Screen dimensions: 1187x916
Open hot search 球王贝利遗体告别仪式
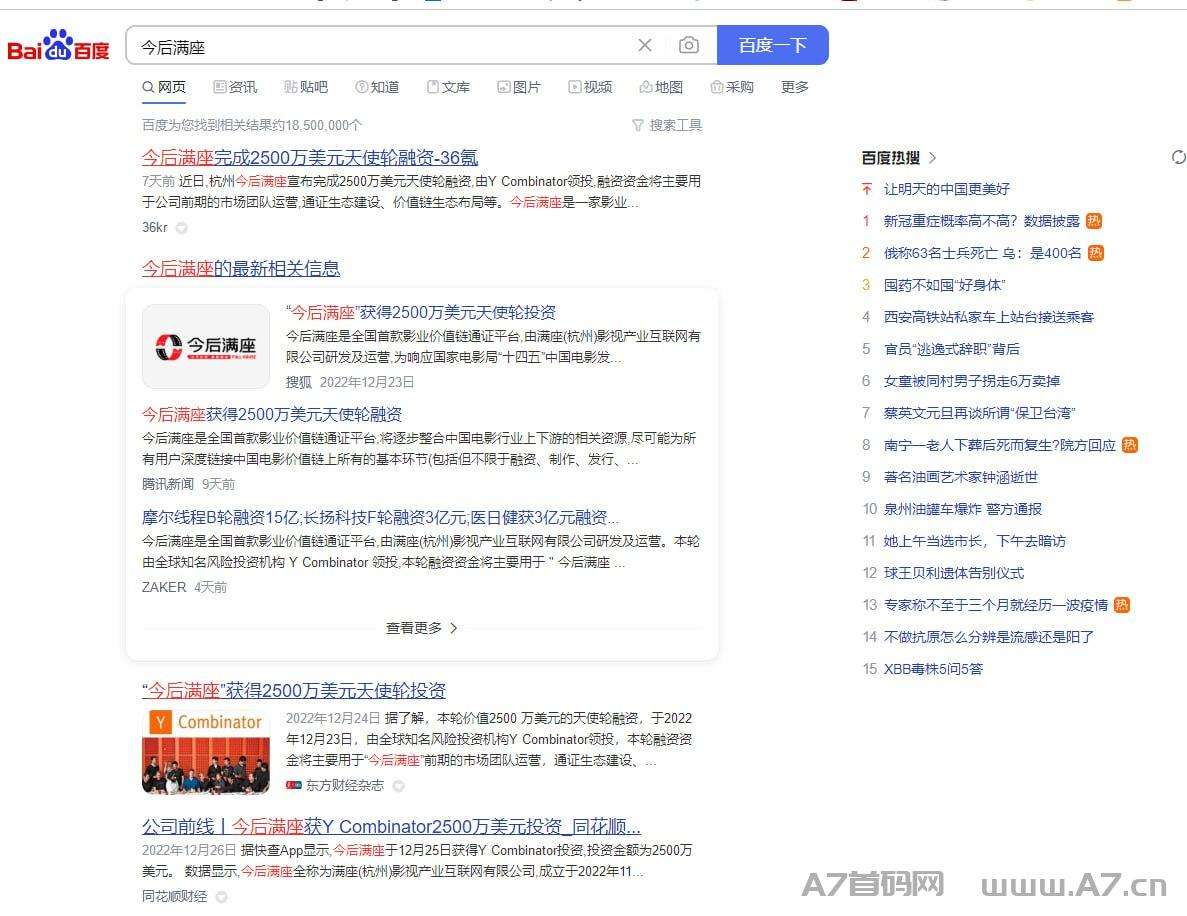tap(954, 573)
